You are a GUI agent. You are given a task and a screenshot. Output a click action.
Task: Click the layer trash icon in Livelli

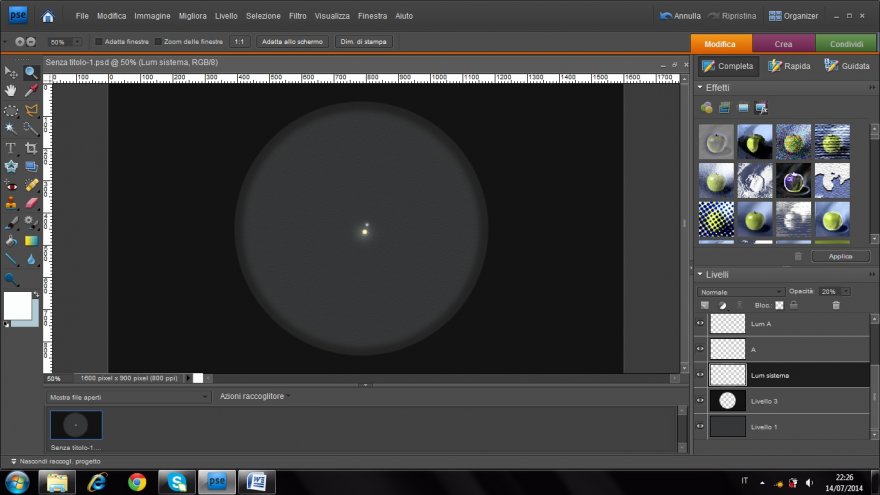coord(836,305)
